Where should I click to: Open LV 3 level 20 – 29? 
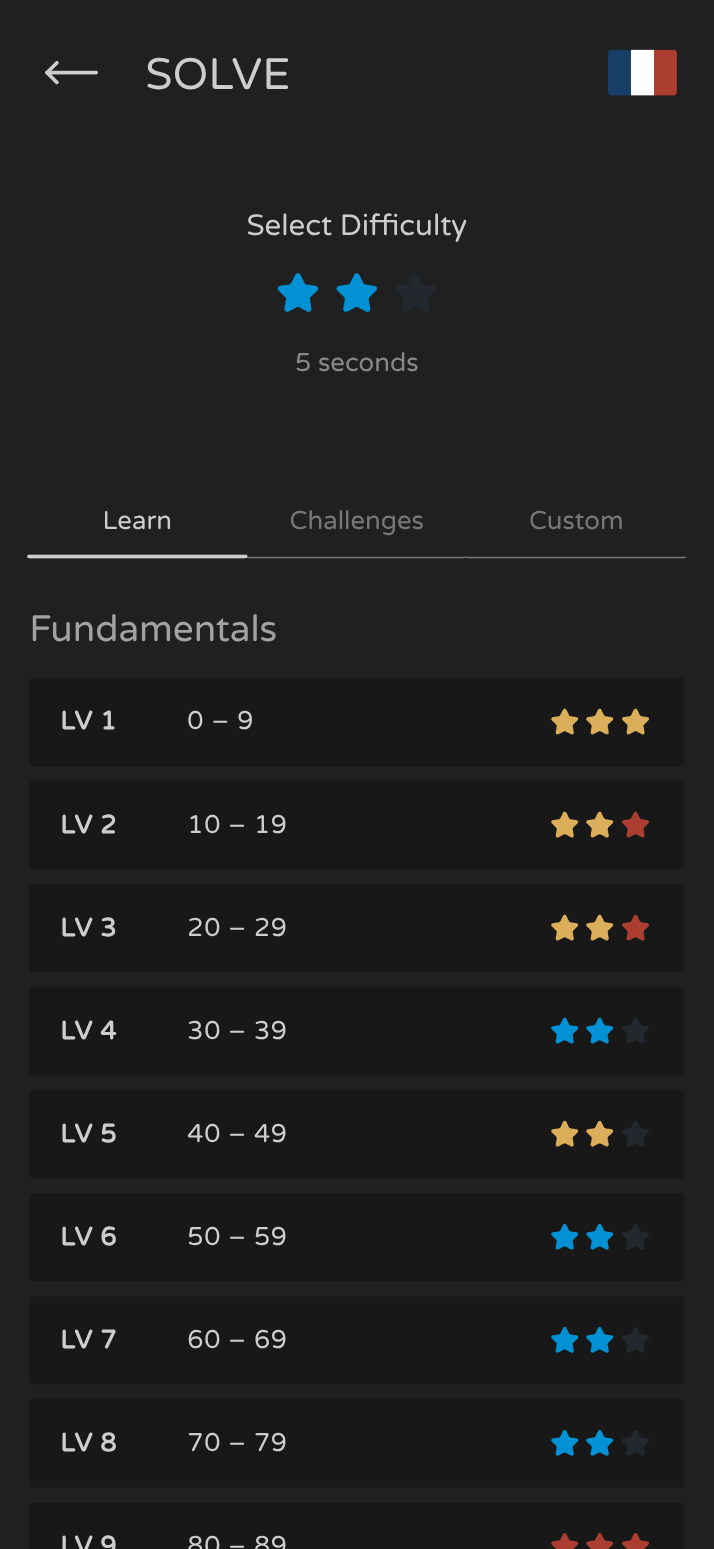tap(357, 928)
